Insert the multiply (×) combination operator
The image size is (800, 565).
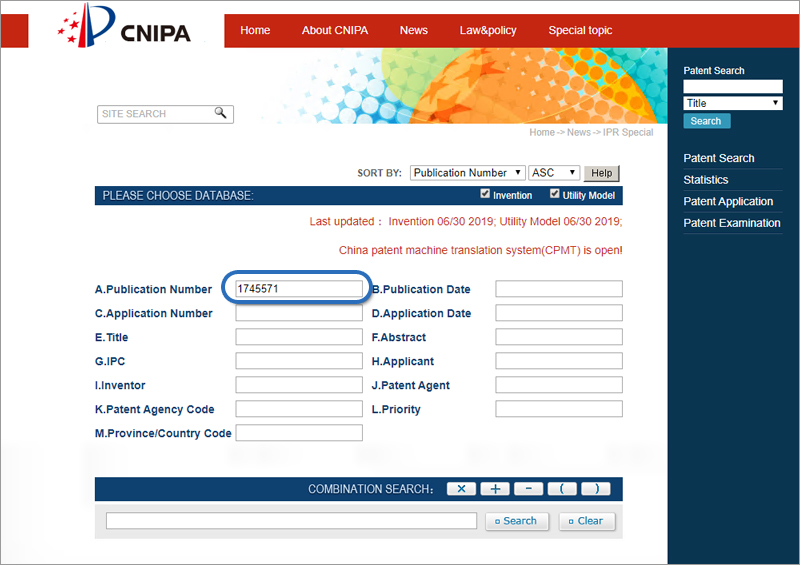pos(461,489)
